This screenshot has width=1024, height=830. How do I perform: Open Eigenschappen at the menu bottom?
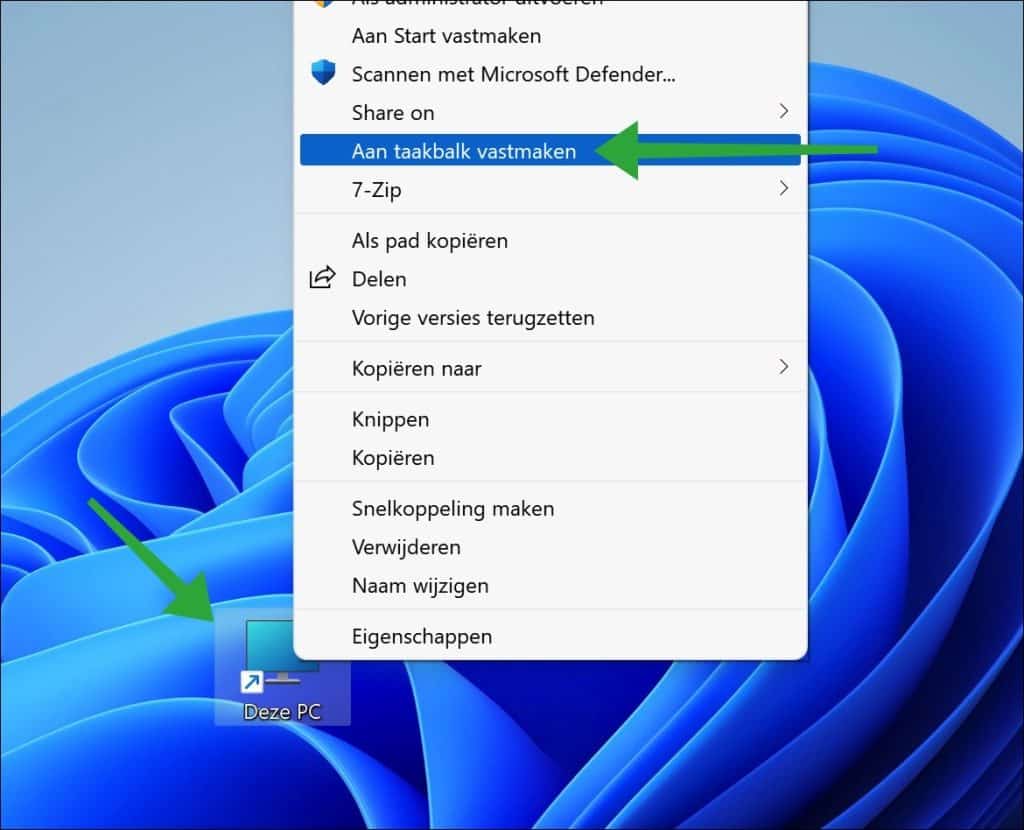pos(421,636)
